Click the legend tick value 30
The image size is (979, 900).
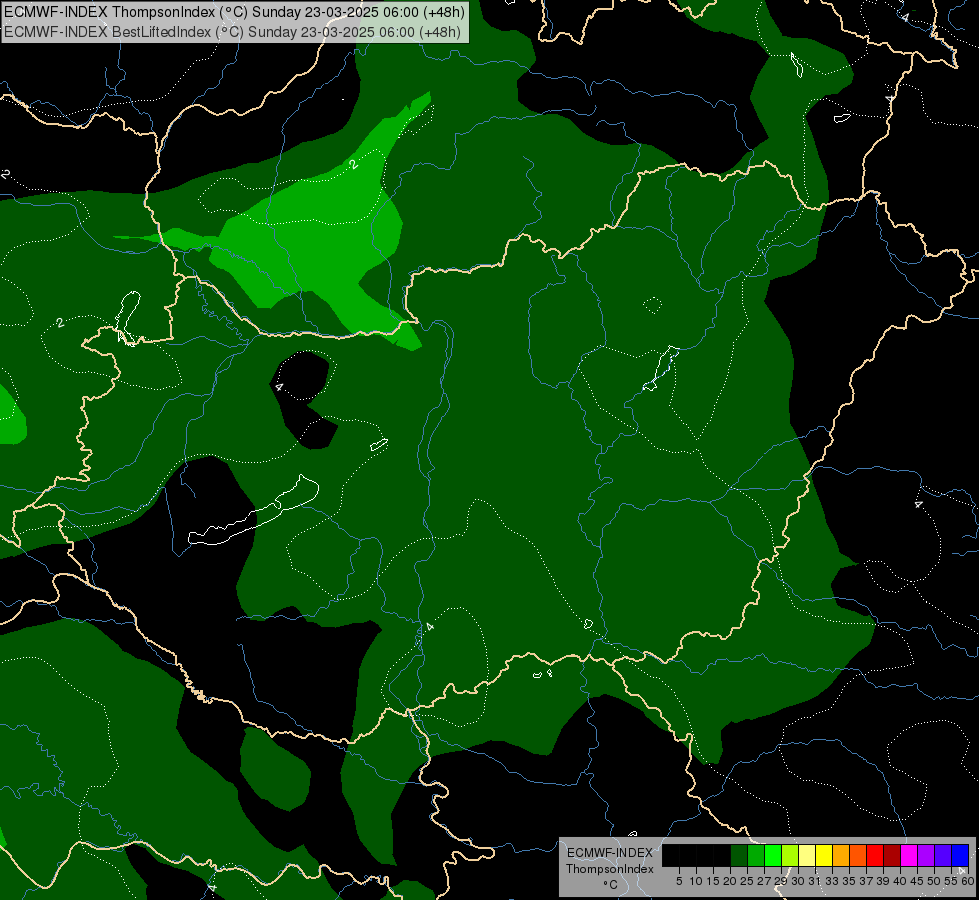[797, 881]
